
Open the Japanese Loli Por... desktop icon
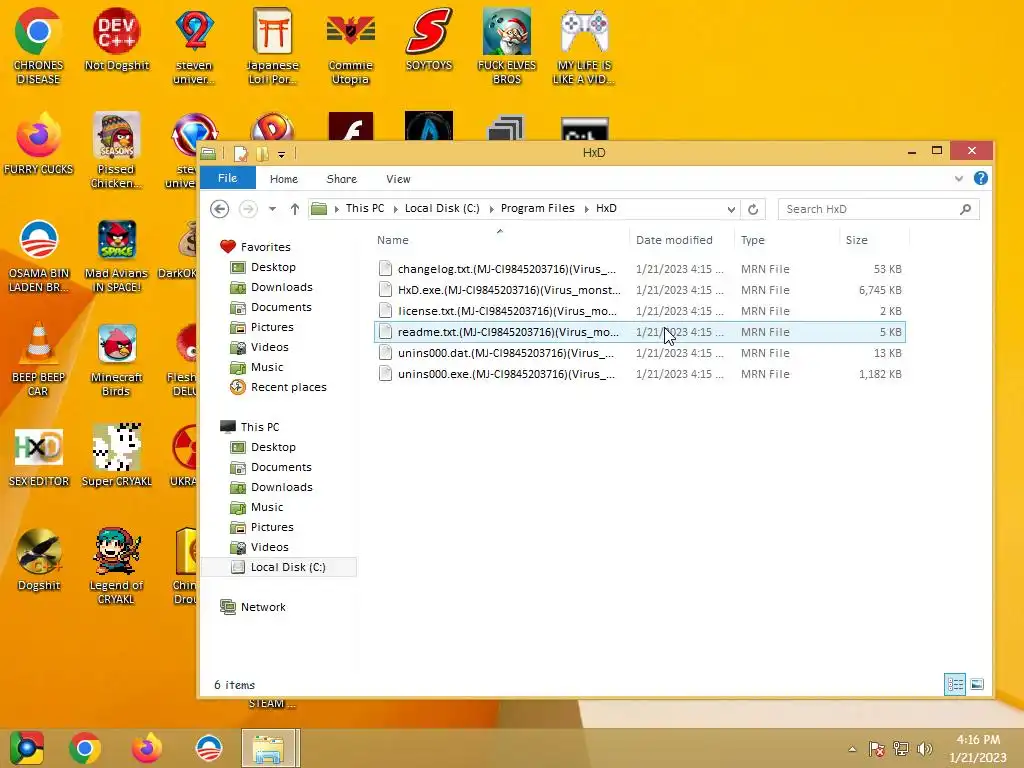272,46
